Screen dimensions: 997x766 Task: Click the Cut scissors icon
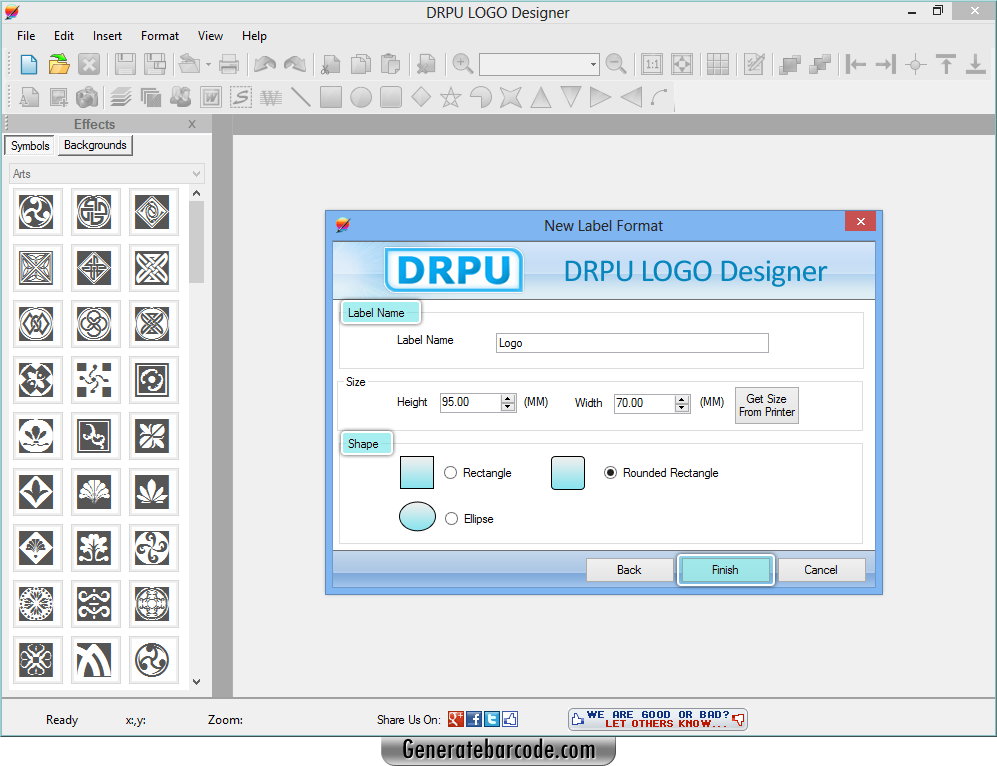point(331,64)
